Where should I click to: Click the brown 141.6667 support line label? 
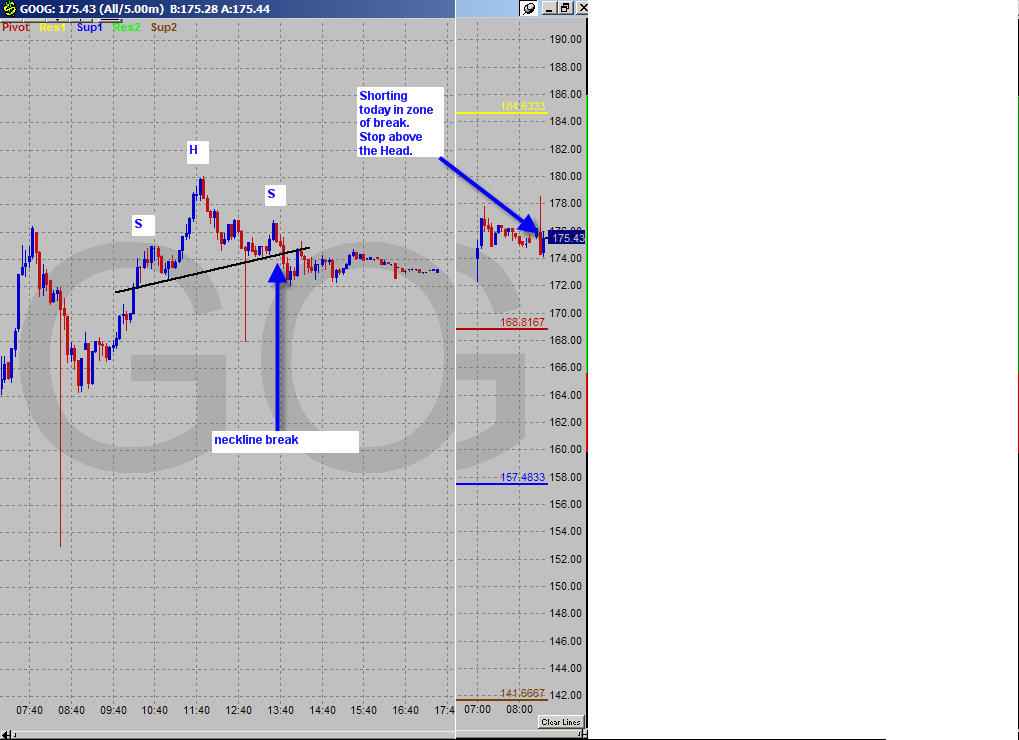(x=522, y=693)
